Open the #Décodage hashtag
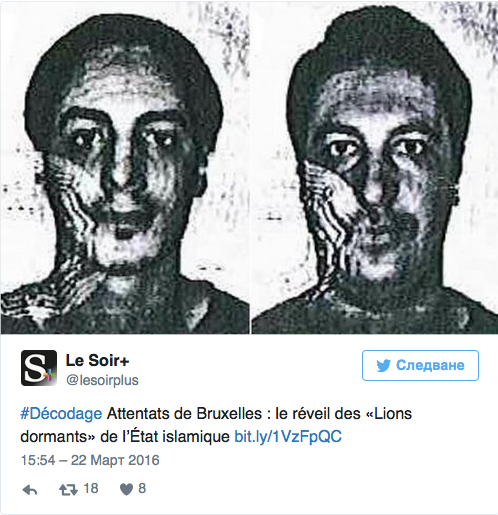The width and height of the screenshot is (498, 515). point(61,414)
